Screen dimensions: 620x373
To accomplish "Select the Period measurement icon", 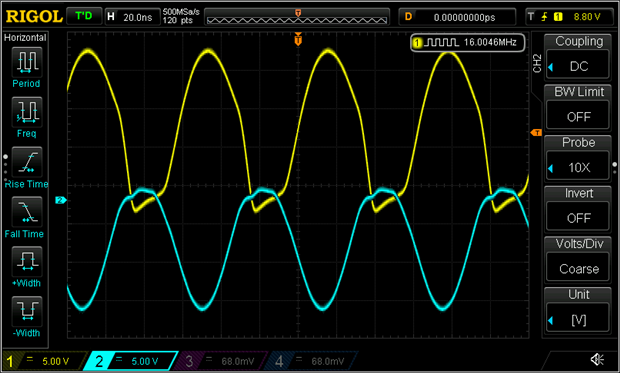I will click(27, 62).
